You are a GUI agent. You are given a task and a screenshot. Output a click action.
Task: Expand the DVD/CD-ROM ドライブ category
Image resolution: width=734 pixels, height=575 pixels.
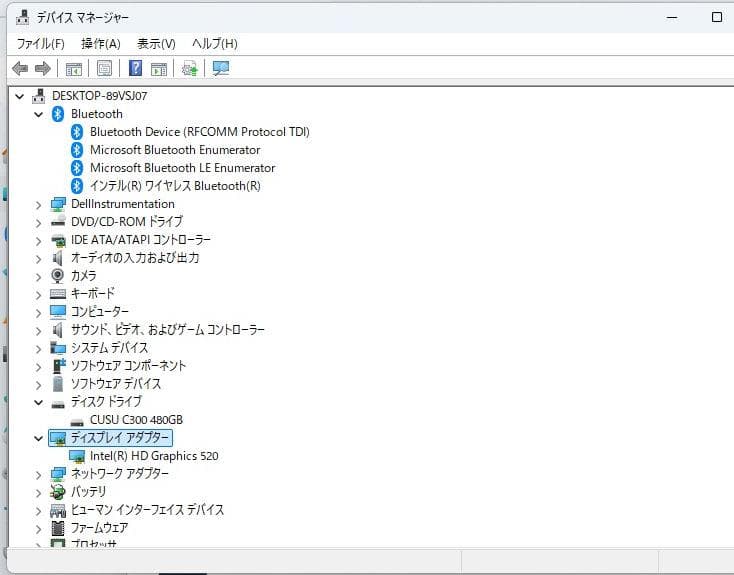tap(38, 222)
